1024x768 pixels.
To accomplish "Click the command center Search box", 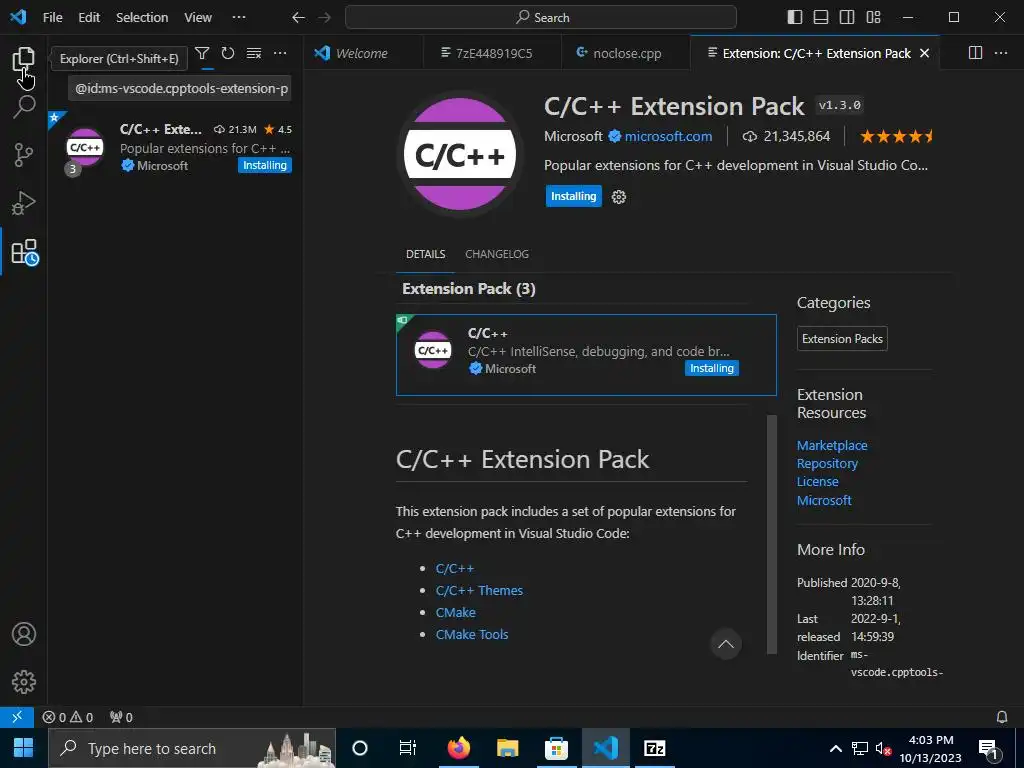I will click(541, 18).
